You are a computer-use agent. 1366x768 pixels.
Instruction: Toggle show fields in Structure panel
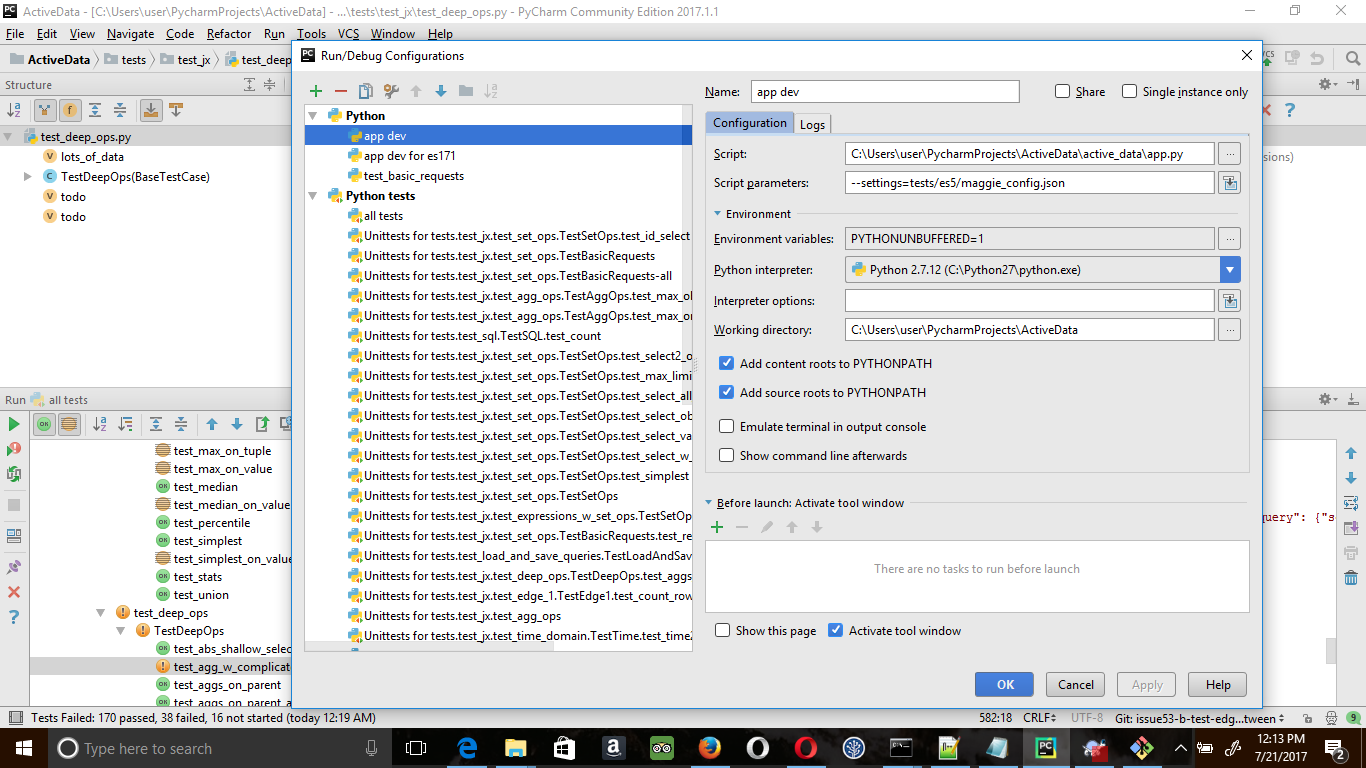(70, 110)
